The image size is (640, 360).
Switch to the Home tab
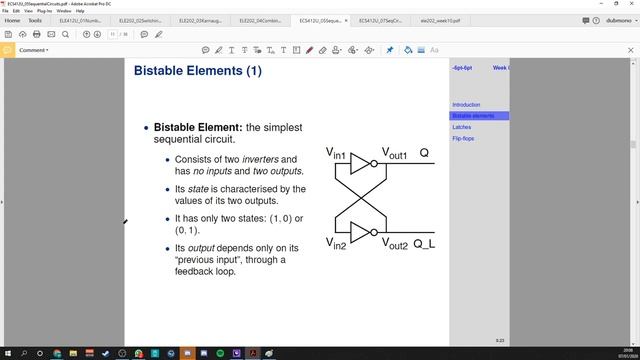12,20
